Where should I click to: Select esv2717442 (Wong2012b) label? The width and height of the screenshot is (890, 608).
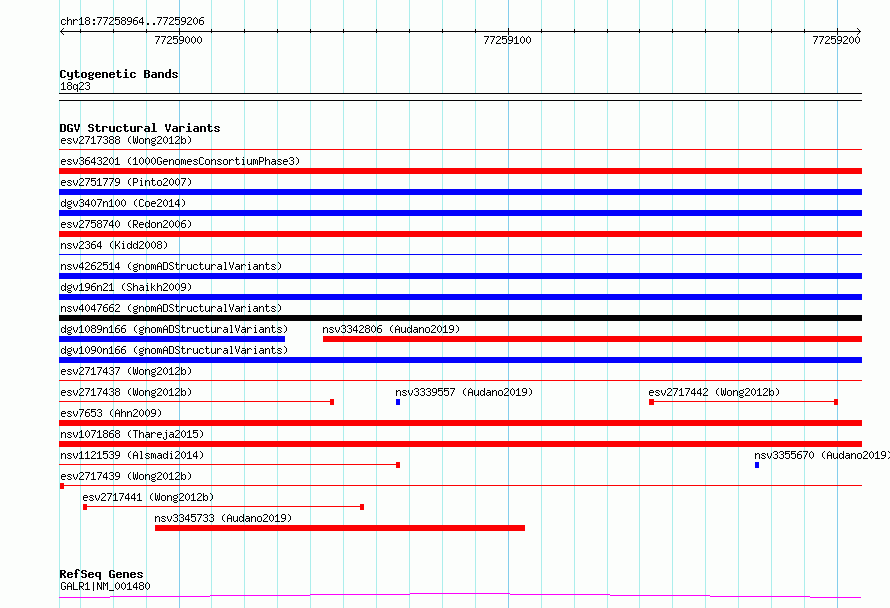[714, 392]
